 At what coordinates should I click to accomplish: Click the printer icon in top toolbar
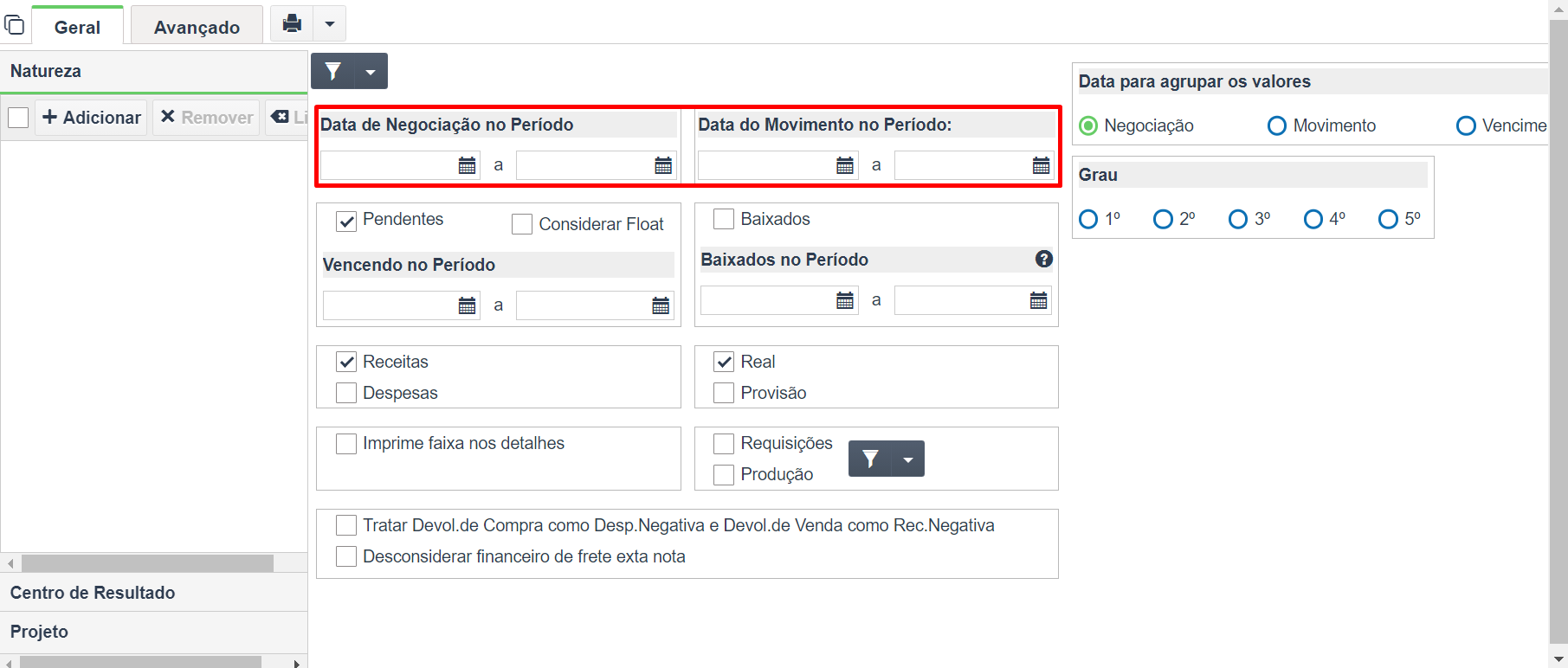292,23
